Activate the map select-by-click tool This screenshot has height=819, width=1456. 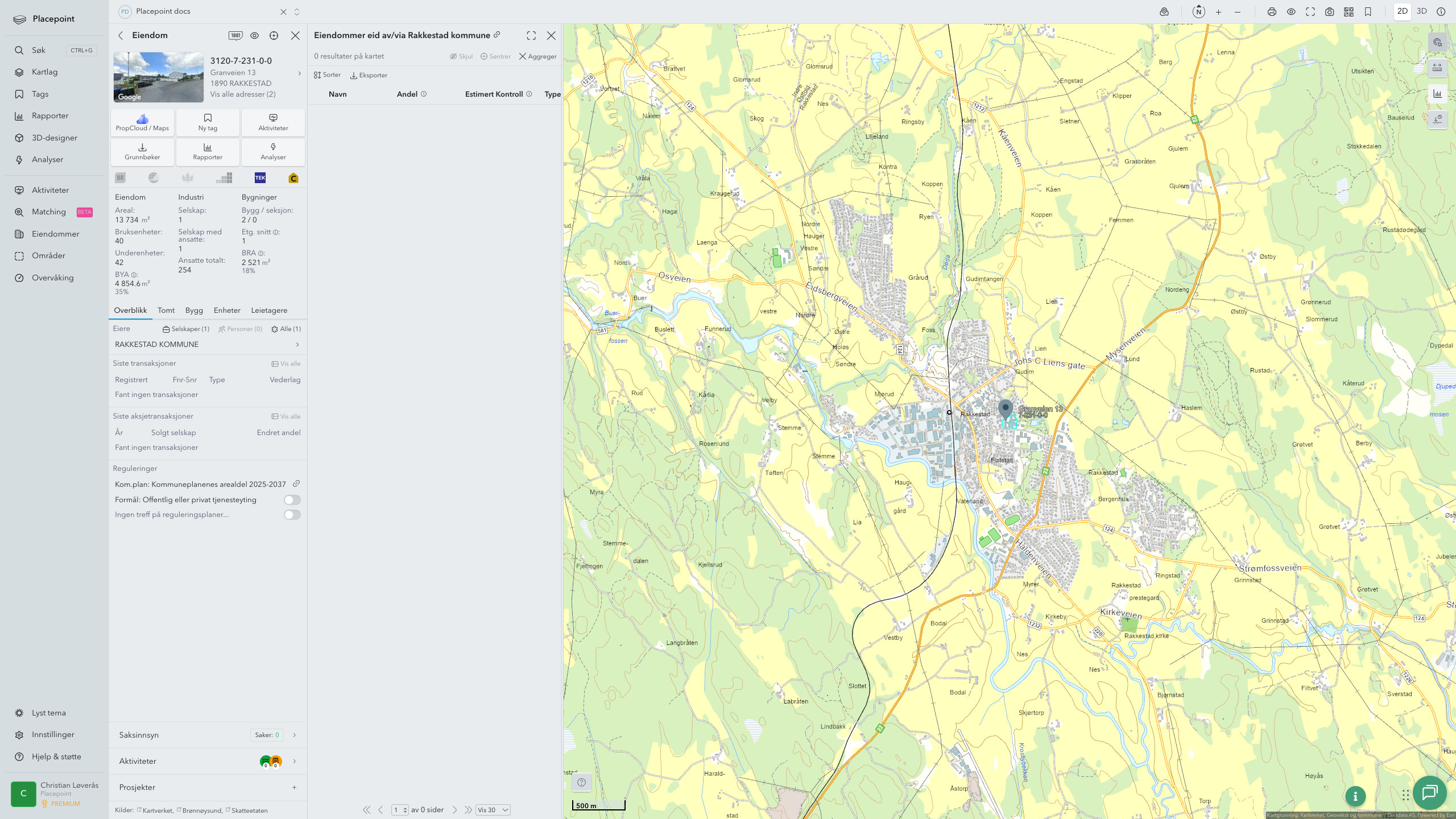coord(1438,43)
